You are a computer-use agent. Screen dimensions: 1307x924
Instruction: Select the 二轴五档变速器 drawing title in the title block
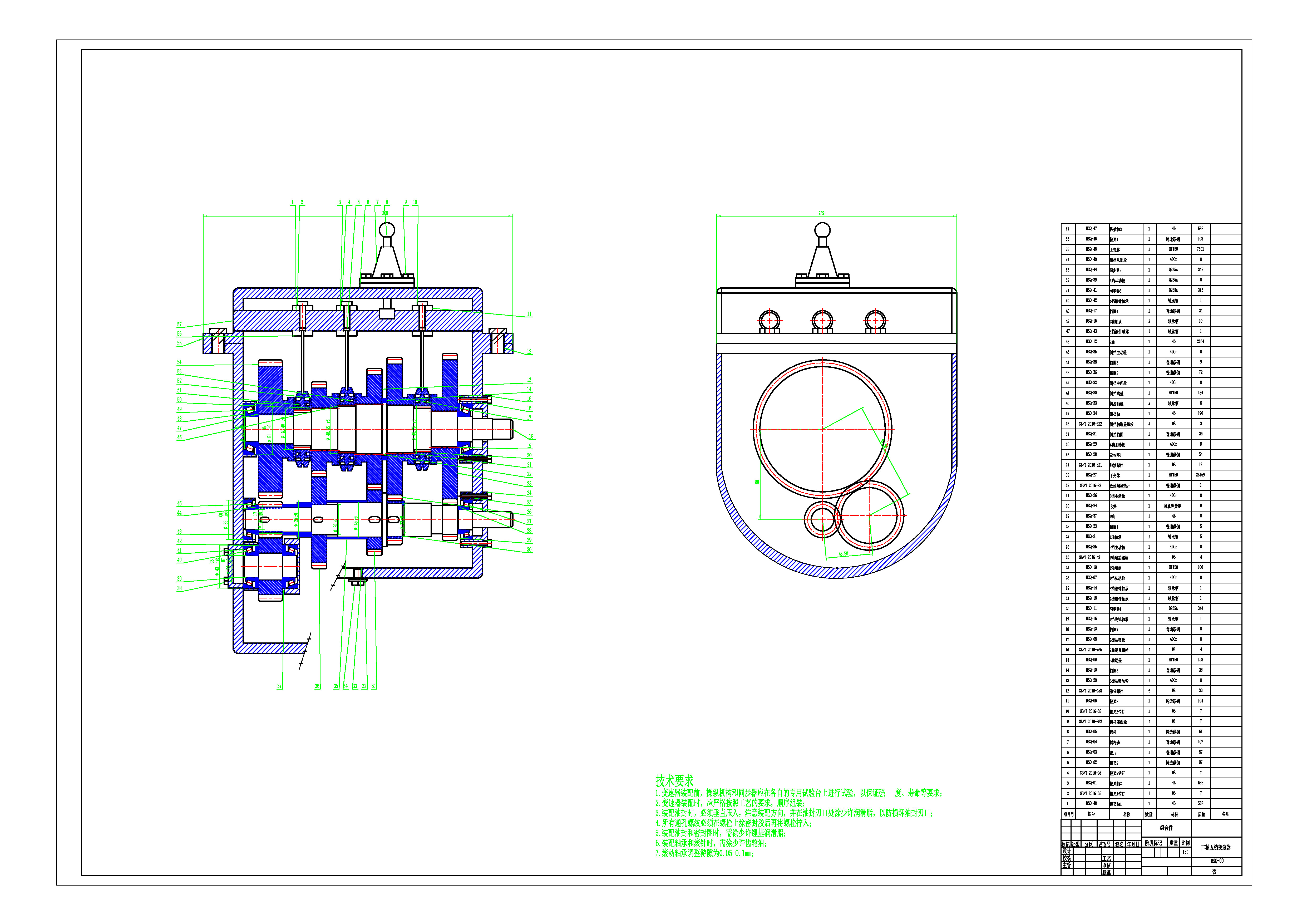[x=1216, y=847]
